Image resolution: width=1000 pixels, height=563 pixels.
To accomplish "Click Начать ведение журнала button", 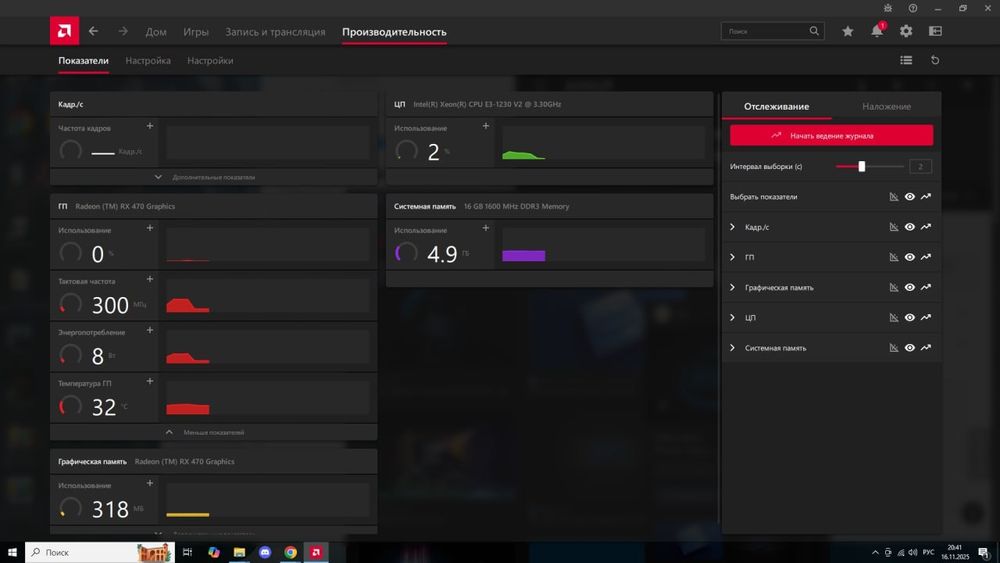I will [x=831, y=135].
